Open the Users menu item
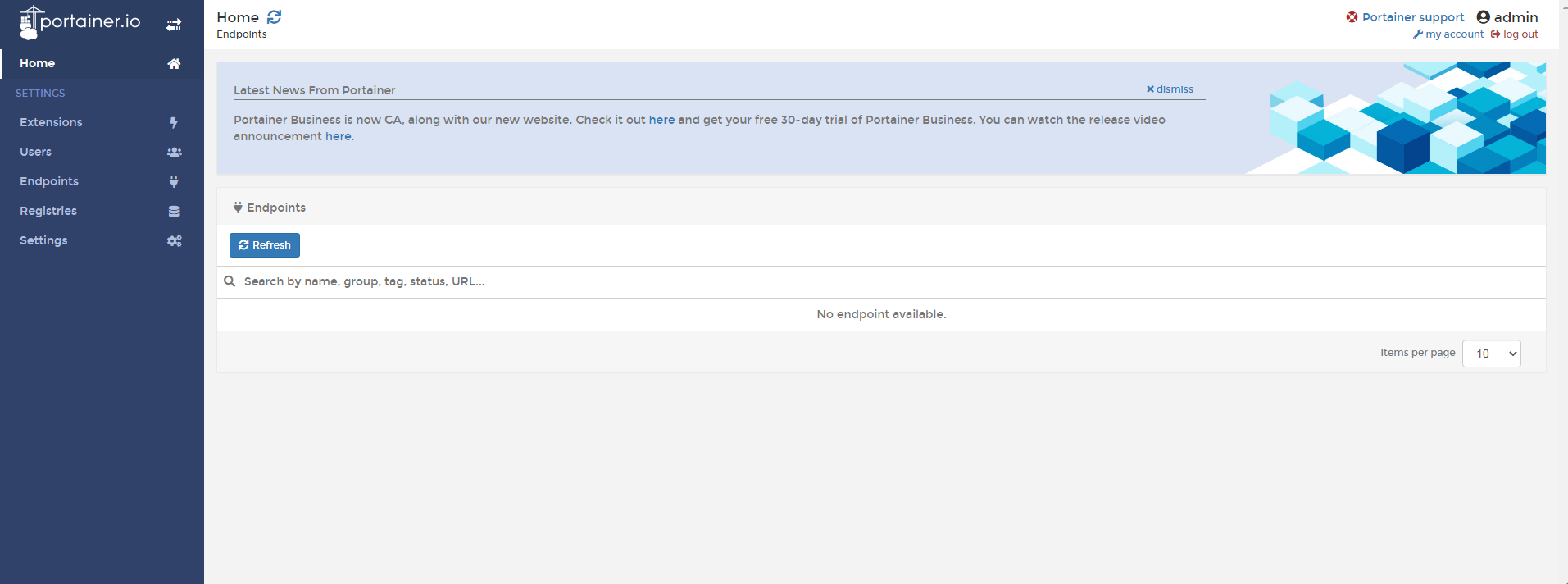The height and width of the screenshot is (584, 1568). [102, 152]
